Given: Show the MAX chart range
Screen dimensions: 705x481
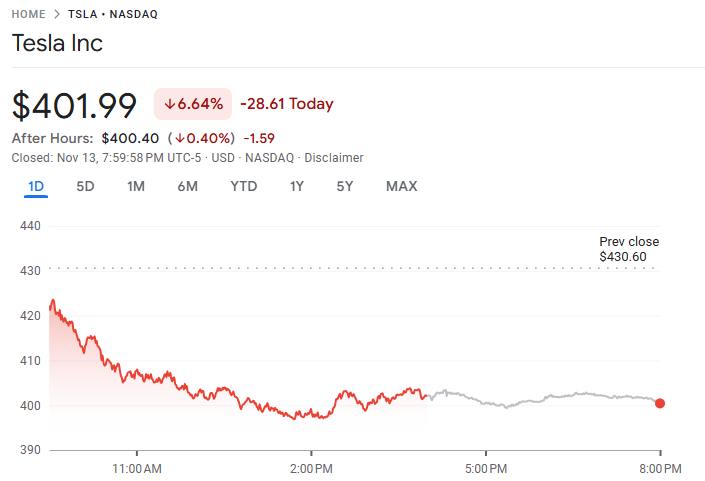Looking at the screenshot, I should click(401, 186).
